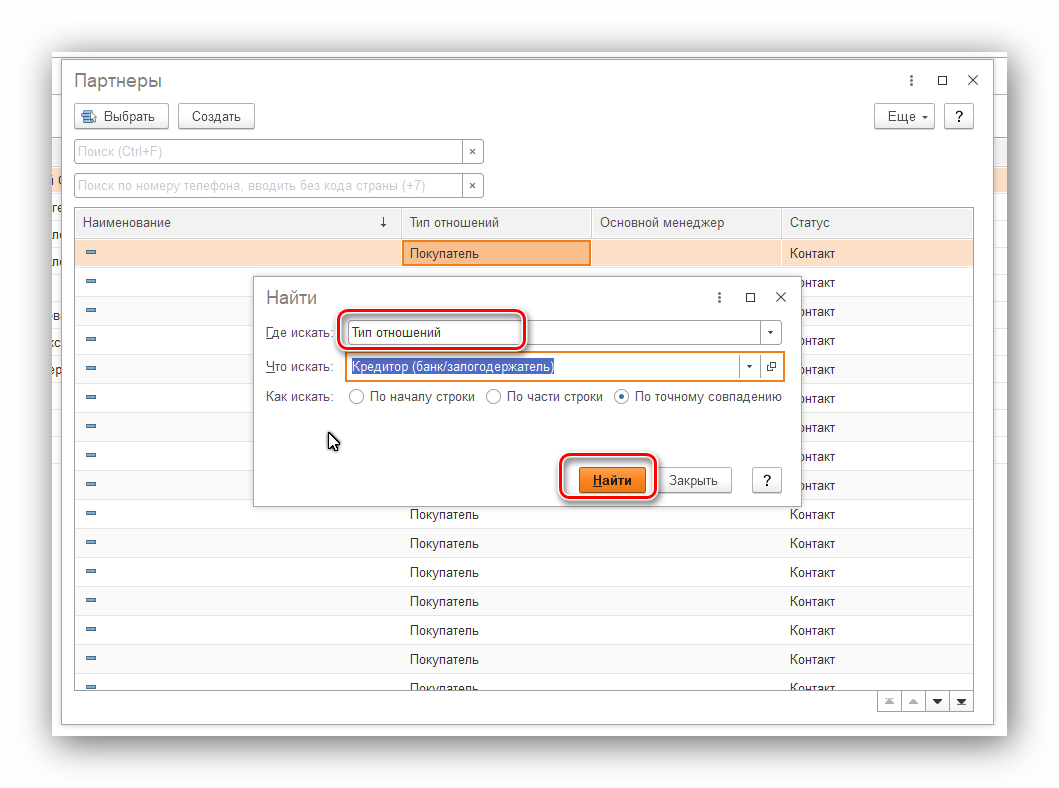Jump to the list start with the first-row arrow

(x=889, y=702)
